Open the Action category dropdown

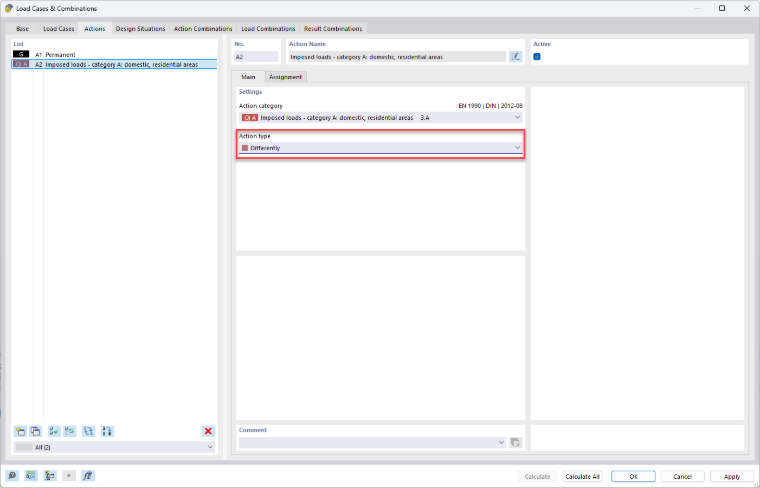point(380,117)
